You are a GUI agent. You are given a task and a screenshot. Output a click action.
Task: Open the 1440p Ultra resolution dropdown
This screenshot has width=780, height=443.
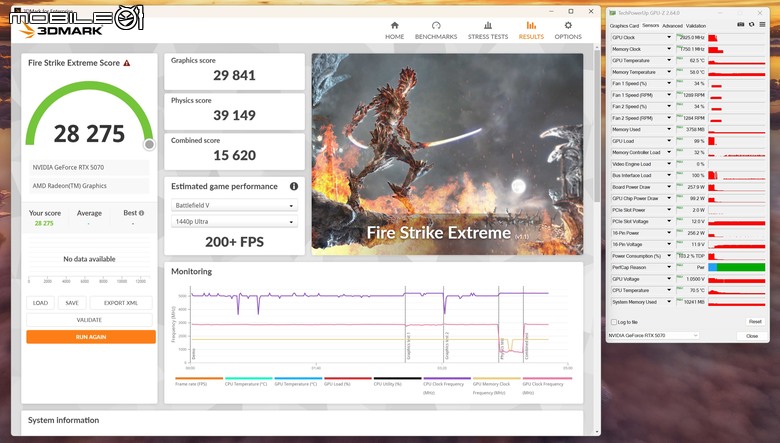[234, 222]
